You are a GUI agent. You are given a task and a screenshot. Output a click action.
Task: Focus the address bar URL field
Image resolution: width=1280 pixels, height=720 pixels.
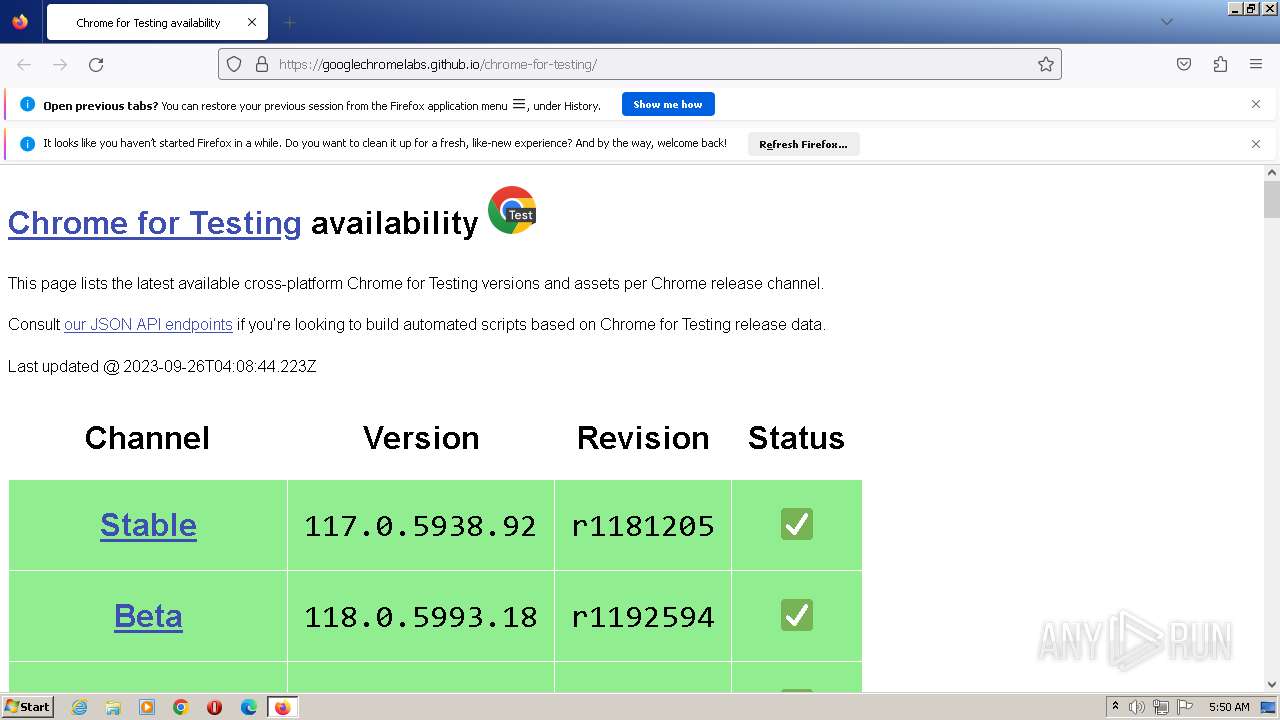tap(640, 64)
